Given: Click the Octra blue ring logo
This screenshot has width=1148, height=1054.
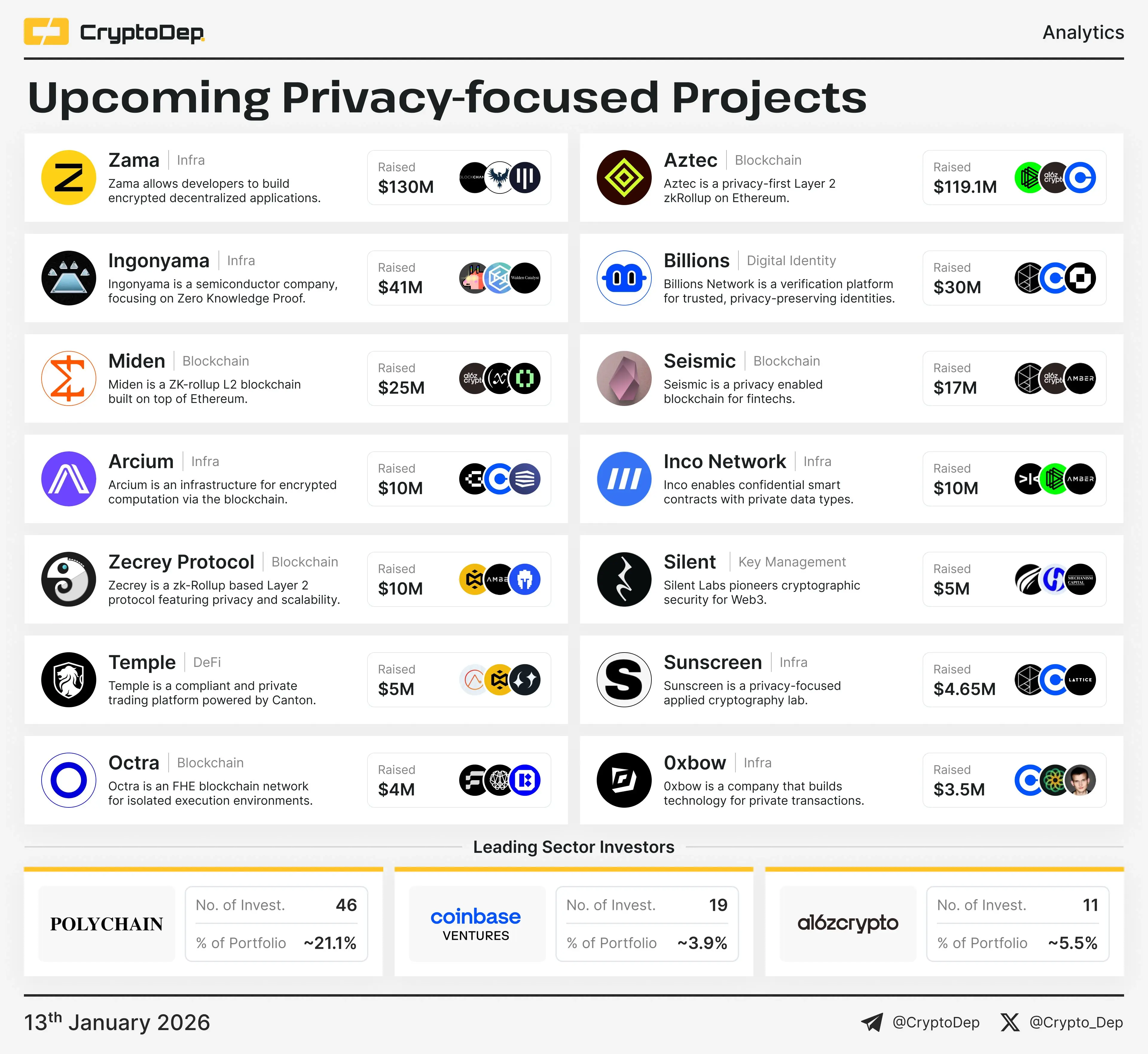Looking at the screenshot, I should click(68, 780).
